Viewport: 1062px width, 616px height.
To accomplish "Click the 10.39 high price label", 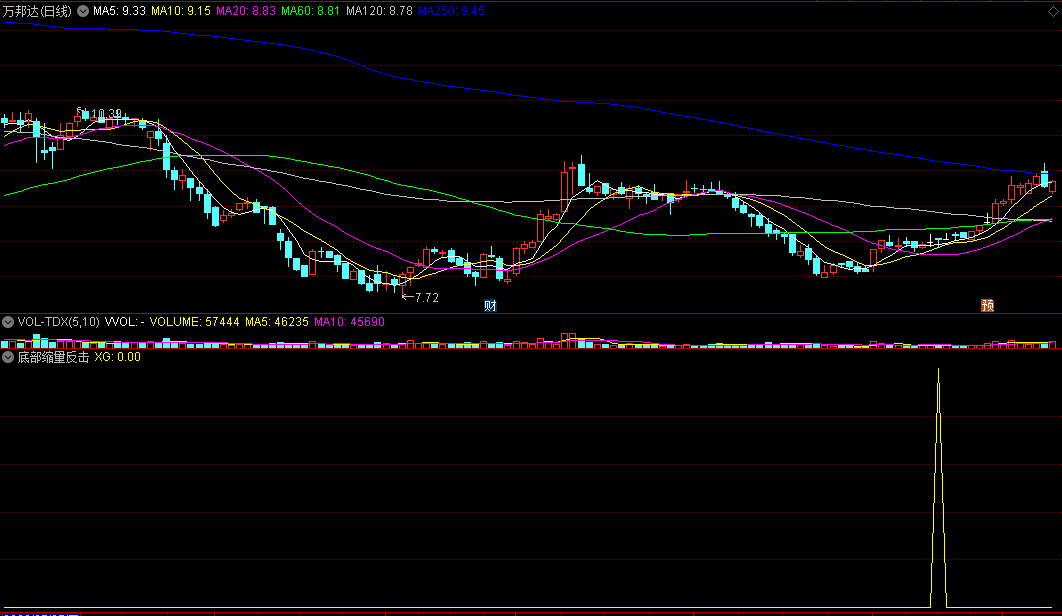I will point(106,114).
